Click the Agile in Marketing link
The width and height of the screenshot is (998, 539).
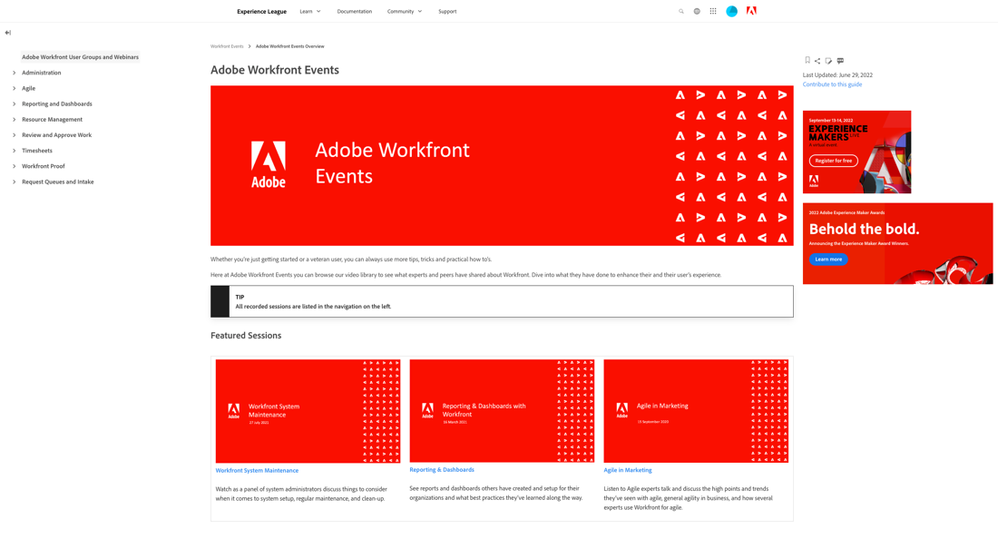(627, 470)
